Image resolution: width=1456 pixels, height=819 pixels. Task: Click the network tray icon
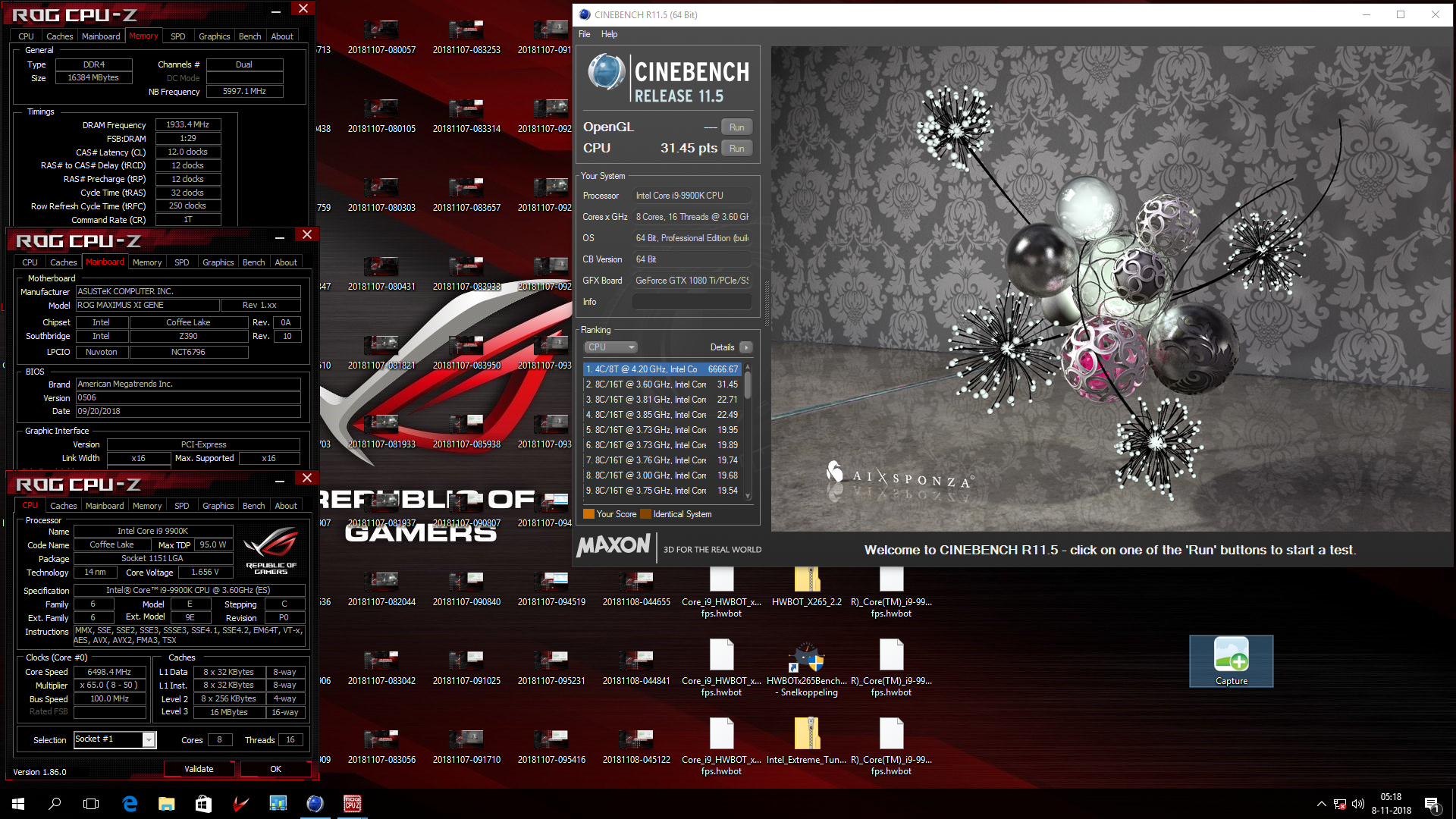[x=1340, y=804]
